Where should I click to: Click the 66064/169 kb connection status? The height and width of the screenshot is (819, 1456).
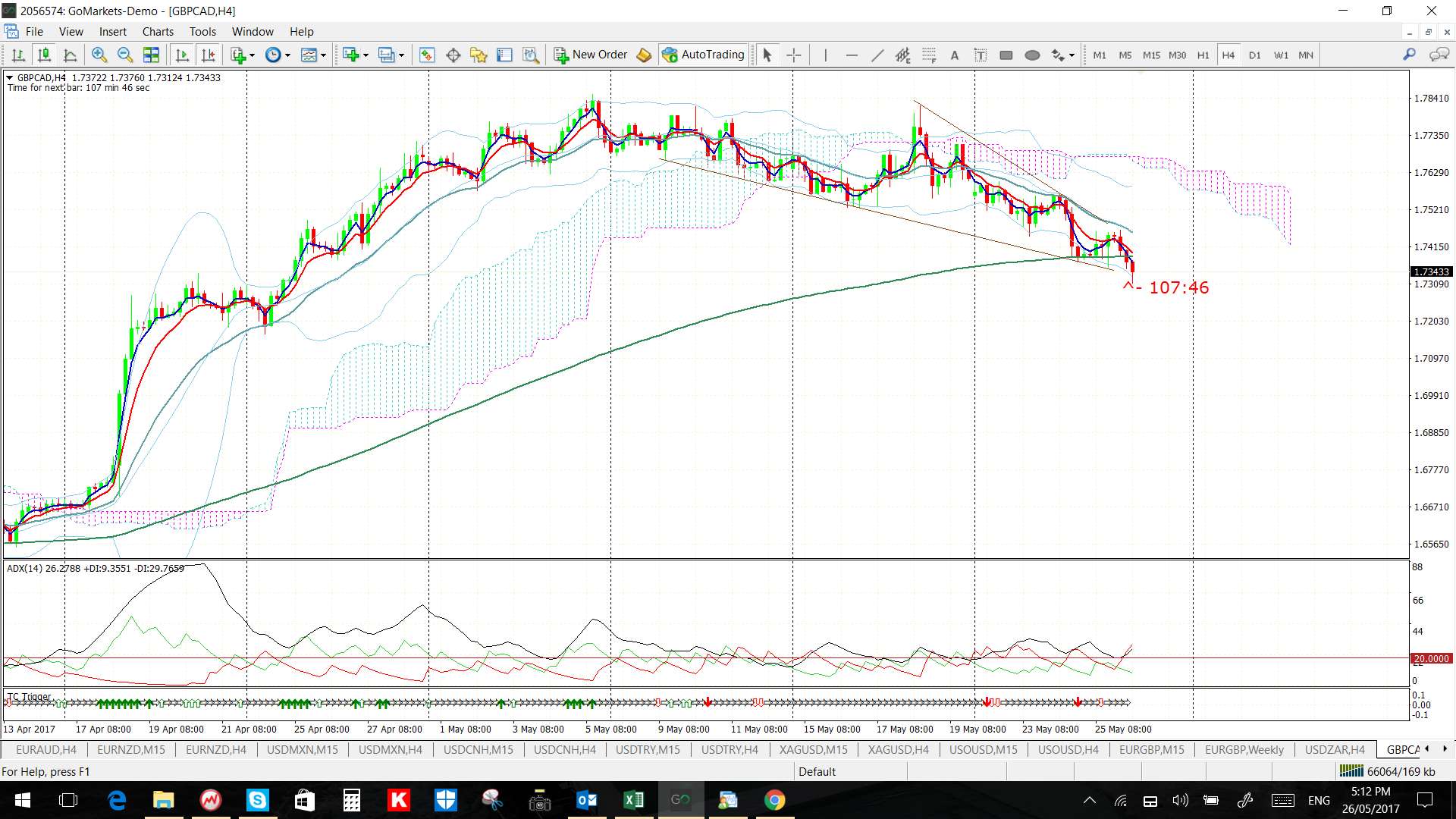pyautogui.click(x=1387, y=771)
